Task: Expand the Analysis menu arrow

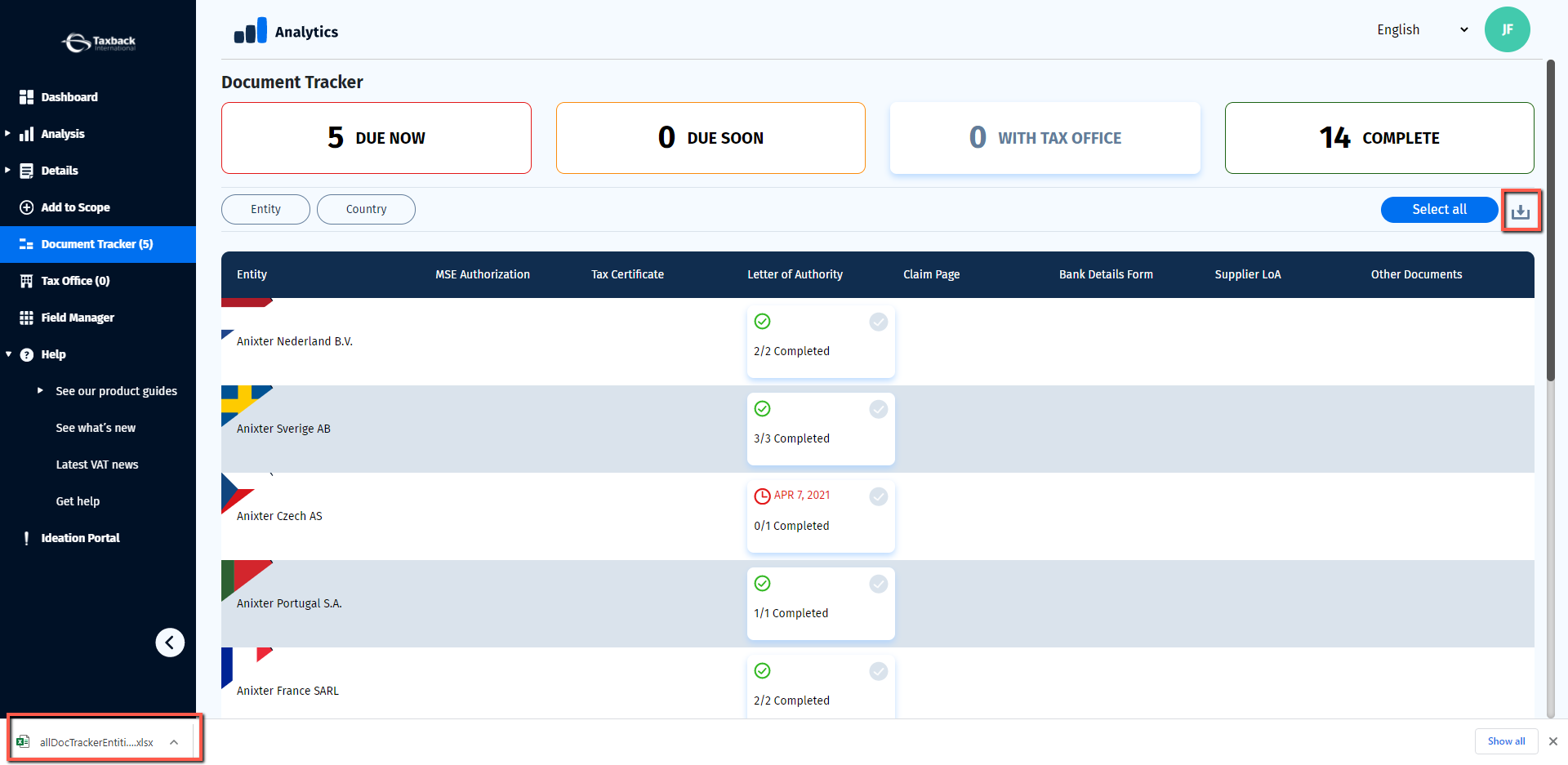Action: tap(8, 133)
